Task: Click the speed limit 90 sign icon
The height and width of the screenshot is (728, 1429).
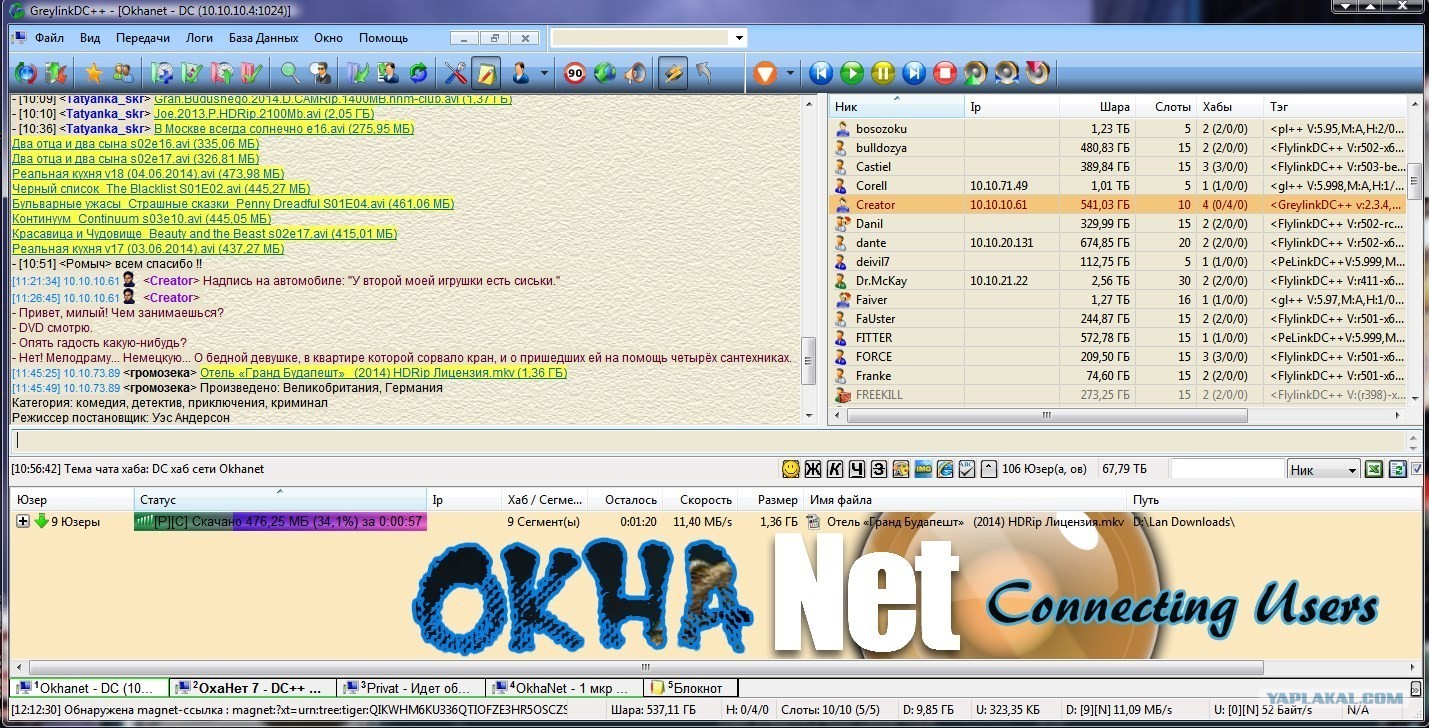Action: point(575,73)
